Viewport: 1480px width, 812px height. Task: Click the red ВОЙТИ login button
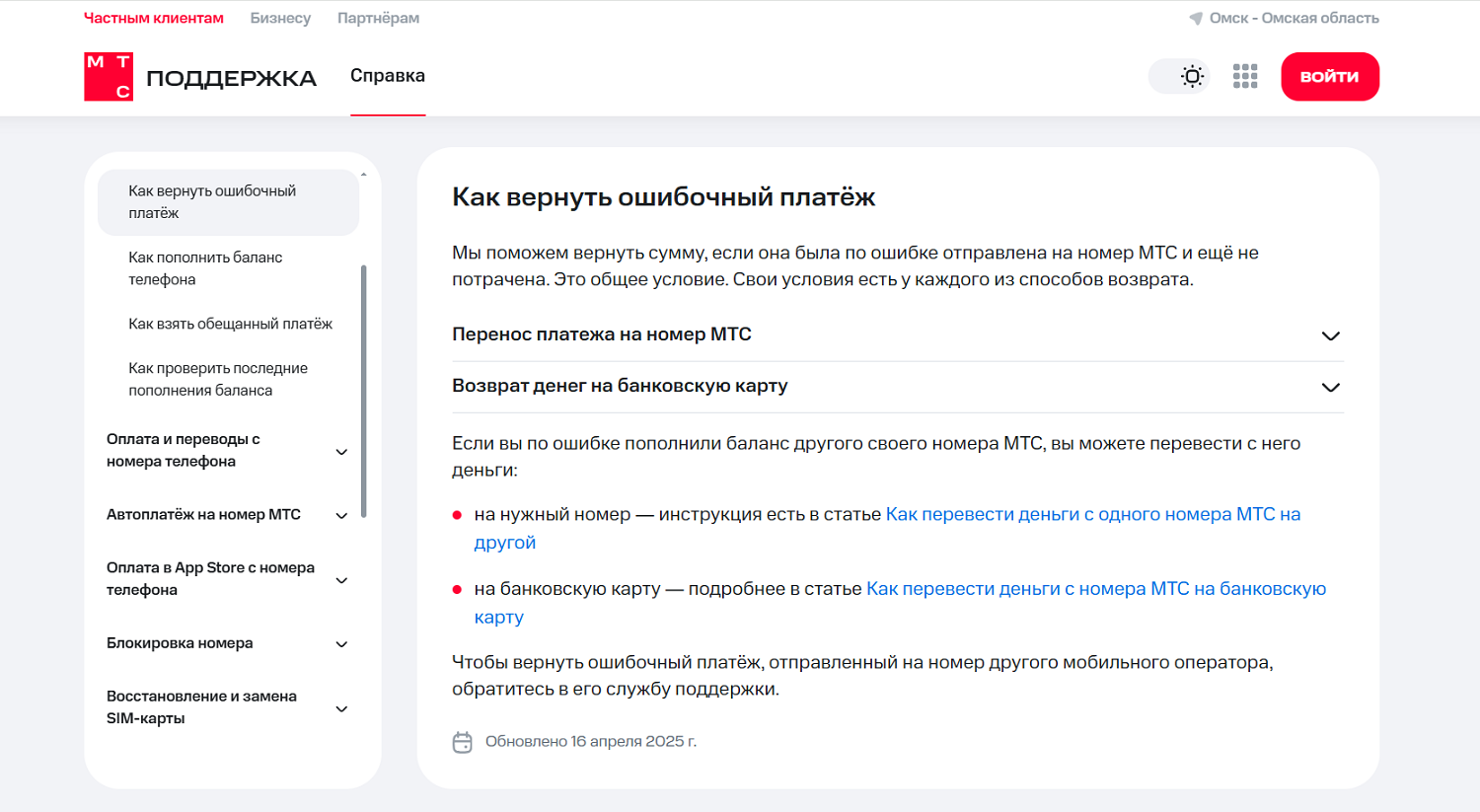[x=1330, y=77]
